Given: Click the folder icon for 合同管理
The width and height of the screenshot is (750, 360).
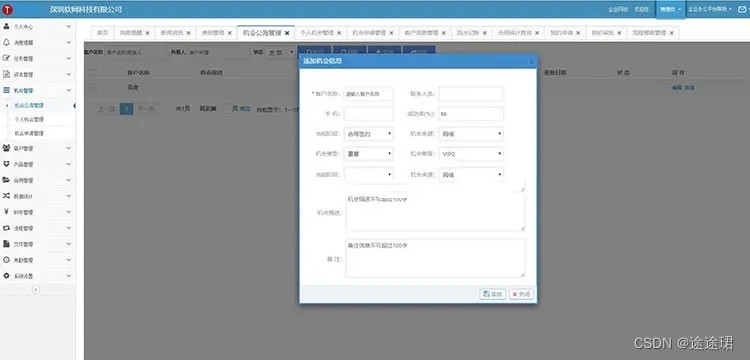Looking at the screenshot, I should pos(6,180).
